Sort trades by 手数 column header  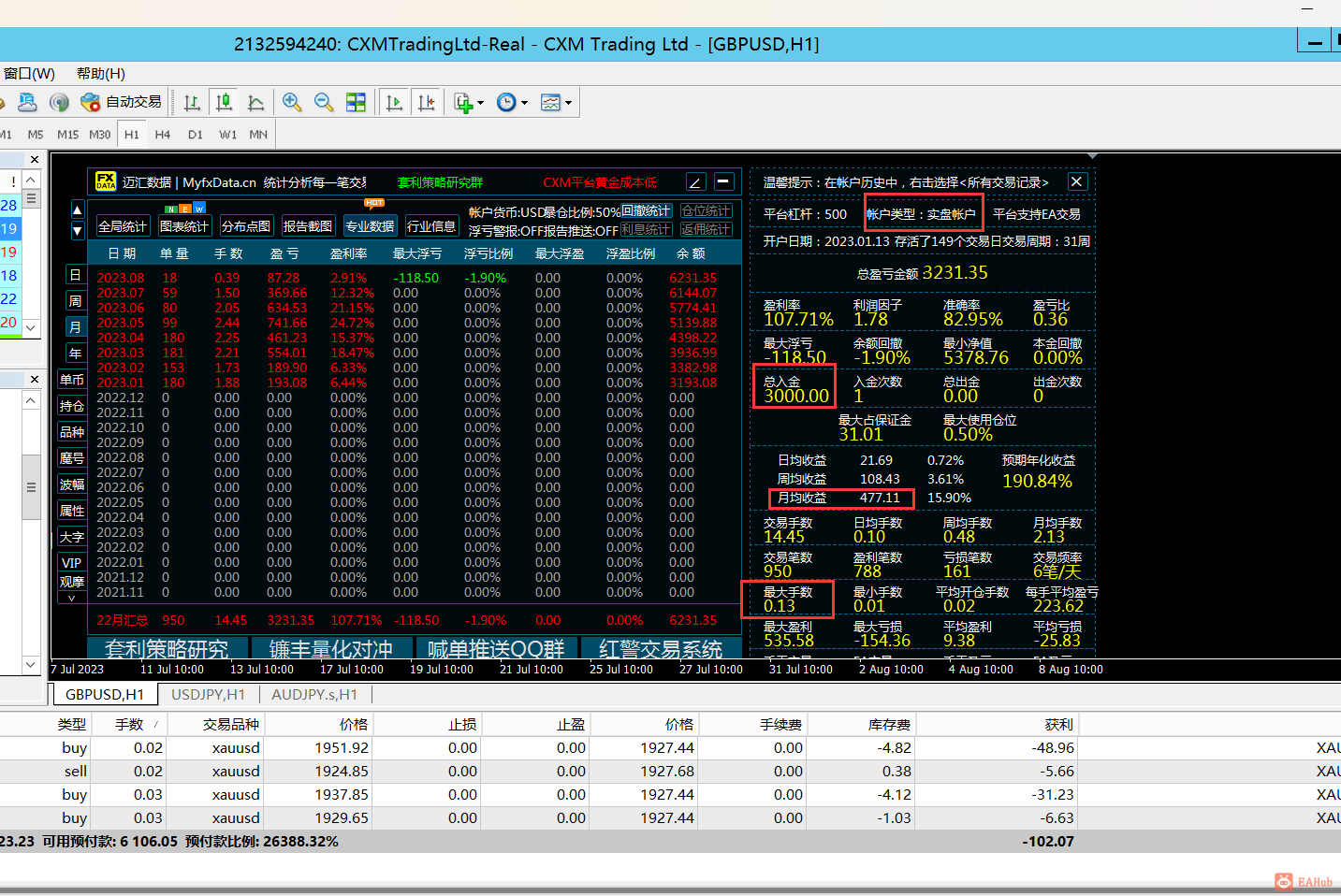pos(129,725)
